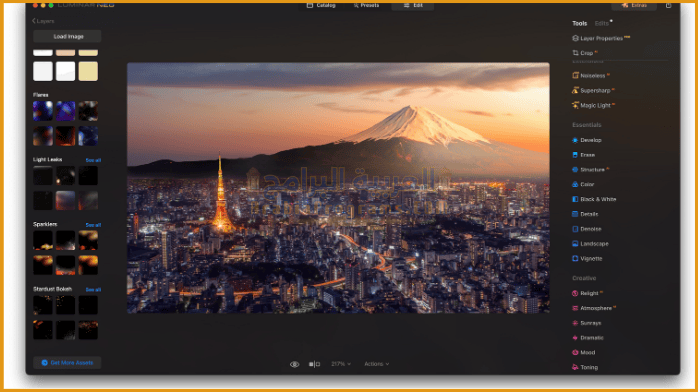Click the Essentials section heading
Viewport: 698px width, 392px height.
pyautogui.click(x=586, y=125)
